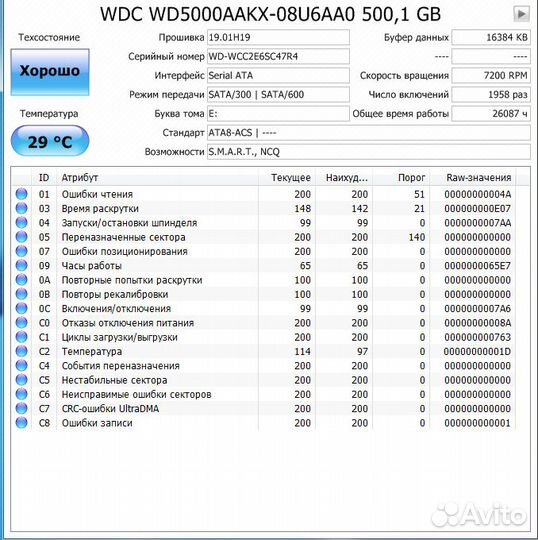538x540 pixels.
Task: Click the Буква тома field showing E:
Action: (278, 114)
